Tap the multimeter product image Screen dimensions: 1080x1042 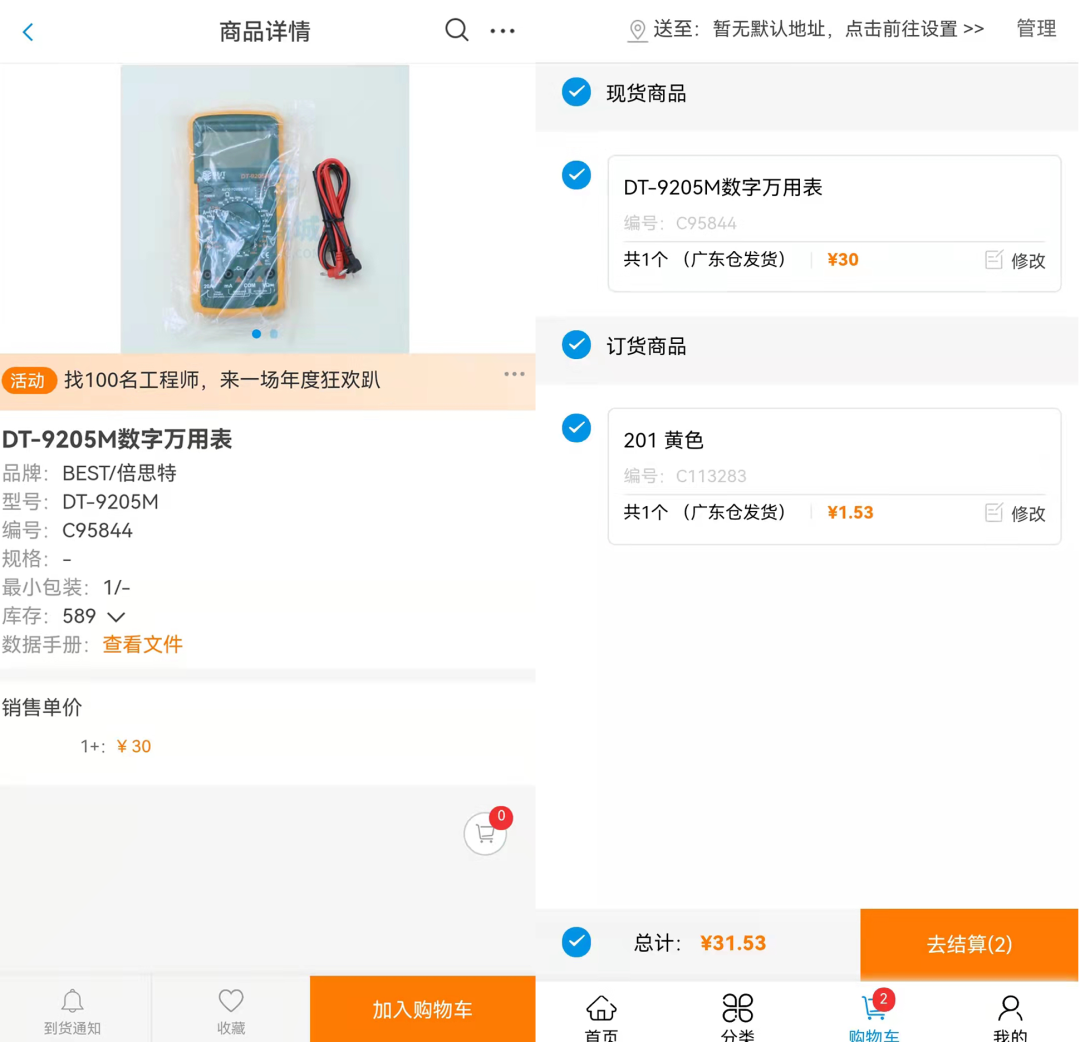[x=264, y=209]
